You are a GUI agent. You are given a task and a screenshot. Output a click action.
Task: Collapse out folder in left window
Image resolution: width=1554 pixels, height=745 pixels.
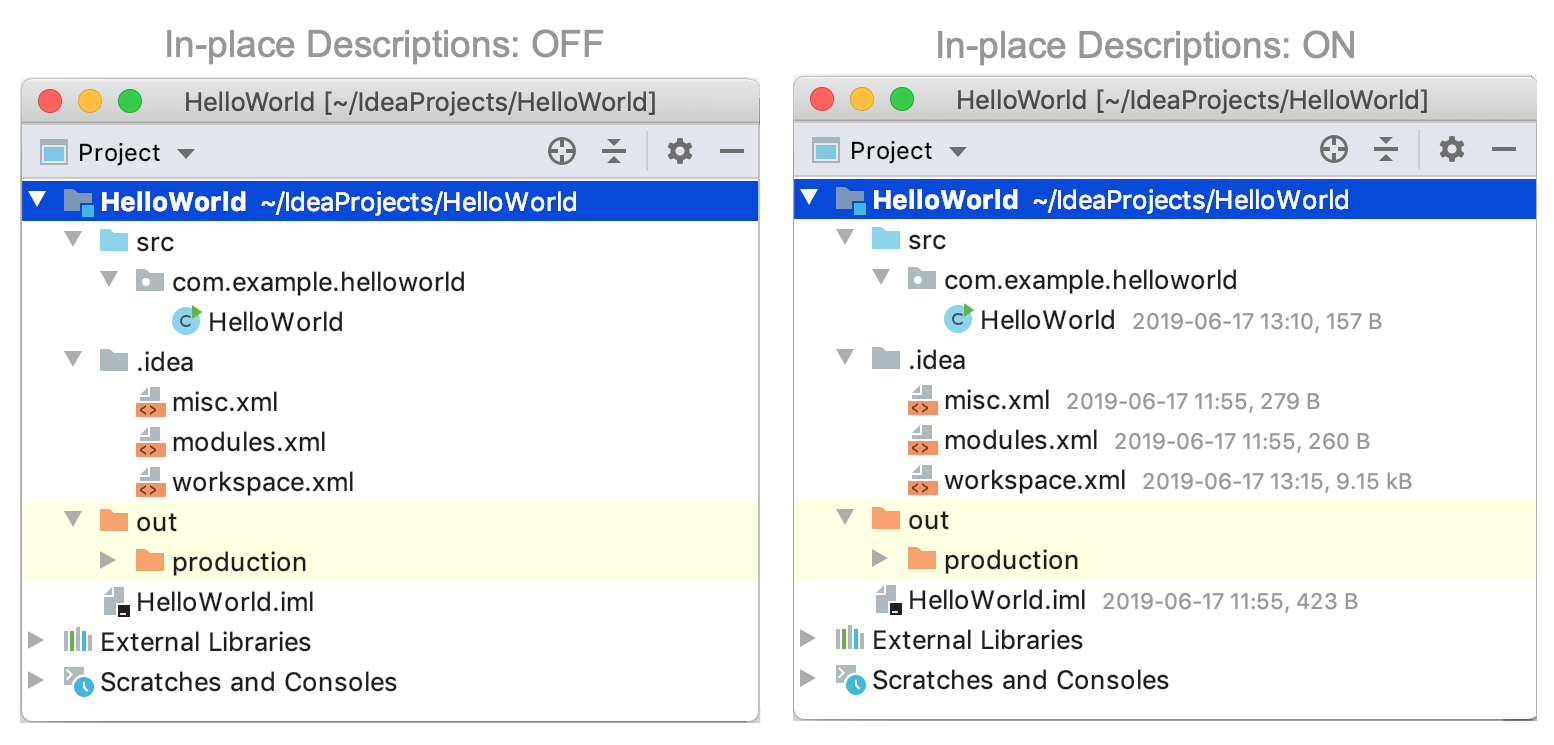(x=73, y=521)
